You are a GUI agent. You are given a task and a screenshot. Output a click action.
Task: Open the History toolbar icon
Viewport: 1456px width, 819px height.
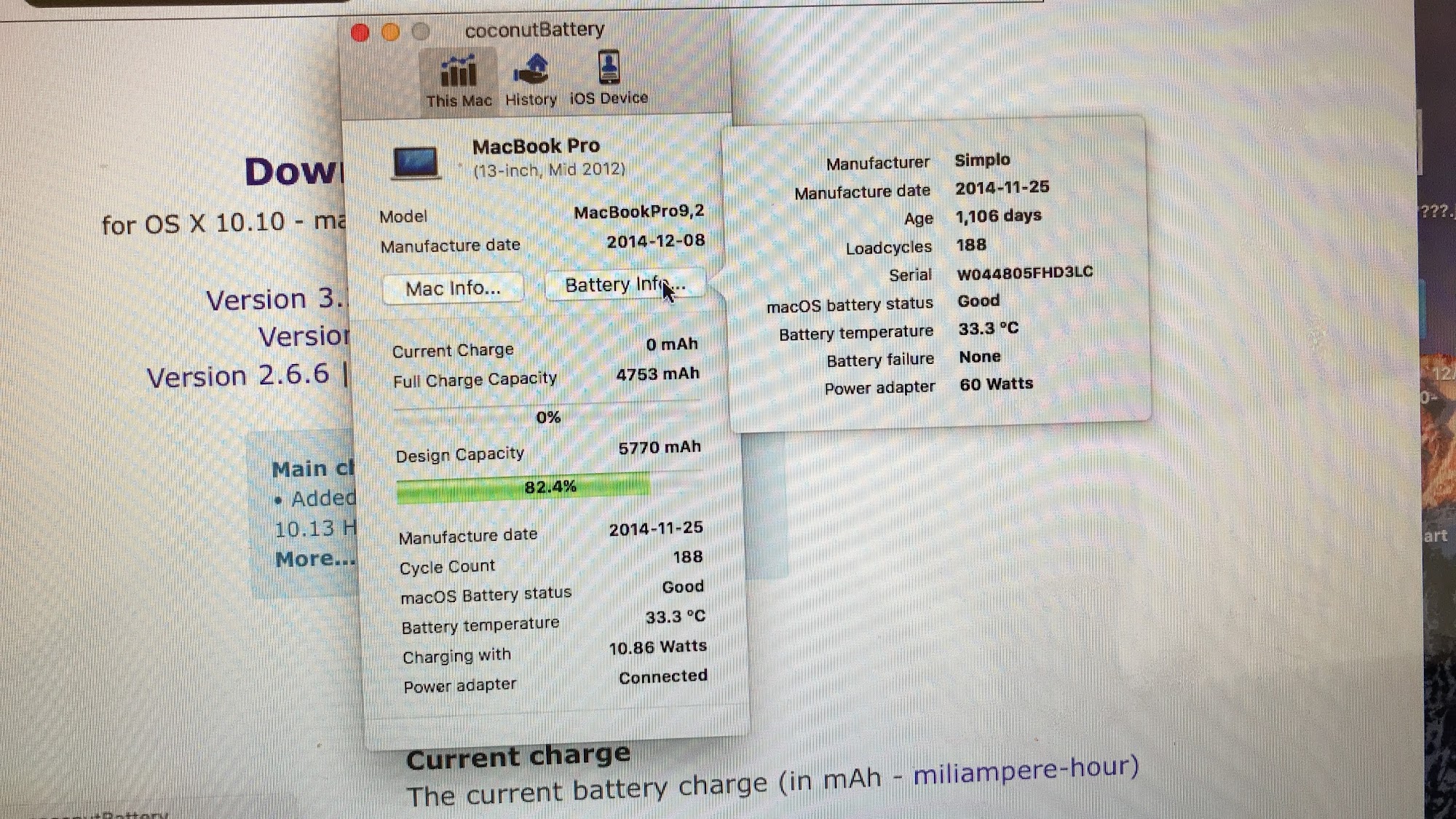tap(531, 80)
